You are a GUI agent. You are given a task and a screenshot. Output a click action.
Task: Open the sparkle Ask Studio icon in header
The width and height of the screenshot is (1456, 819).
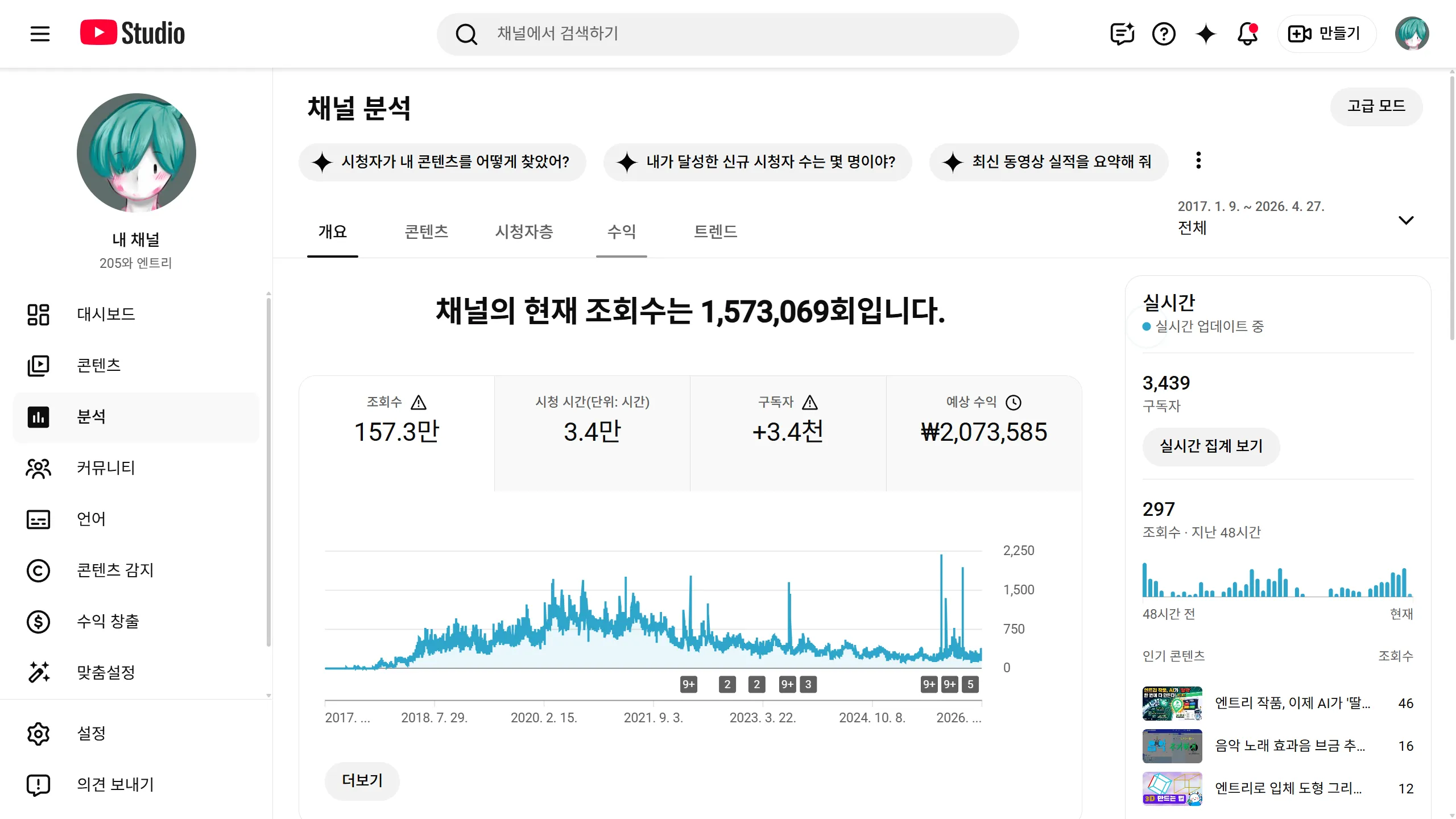pyautogui.click(x=1206, y=34)
